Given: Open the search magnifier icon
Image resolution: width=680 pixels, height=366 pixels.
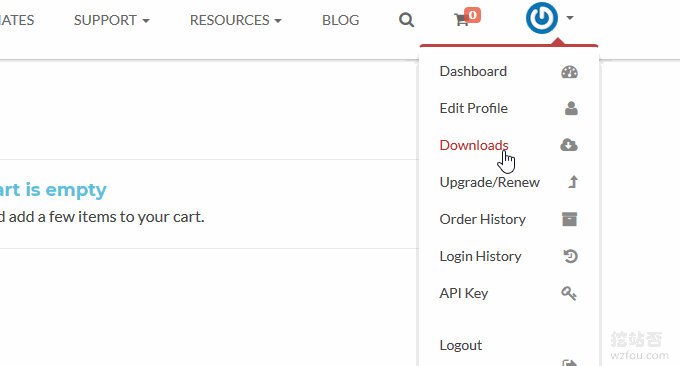Looking at the screenshot, I should (406, 20).
